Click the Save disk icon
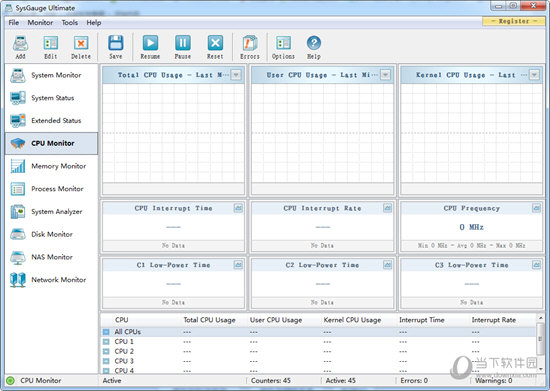The height and width of the screenshot is (391, 550). pos(115,47)
